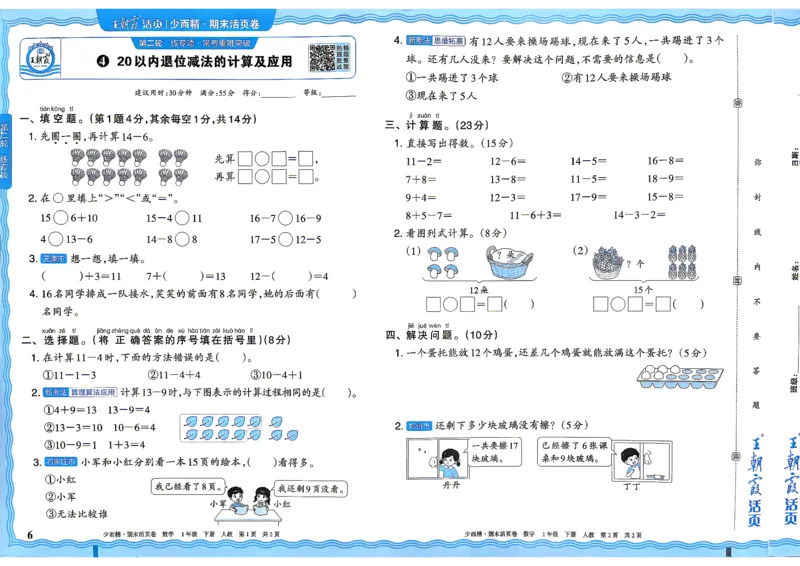Click the blank bracket in 7+( )=13
This screenshot has height=566, width=800.
tap(182, 276)
